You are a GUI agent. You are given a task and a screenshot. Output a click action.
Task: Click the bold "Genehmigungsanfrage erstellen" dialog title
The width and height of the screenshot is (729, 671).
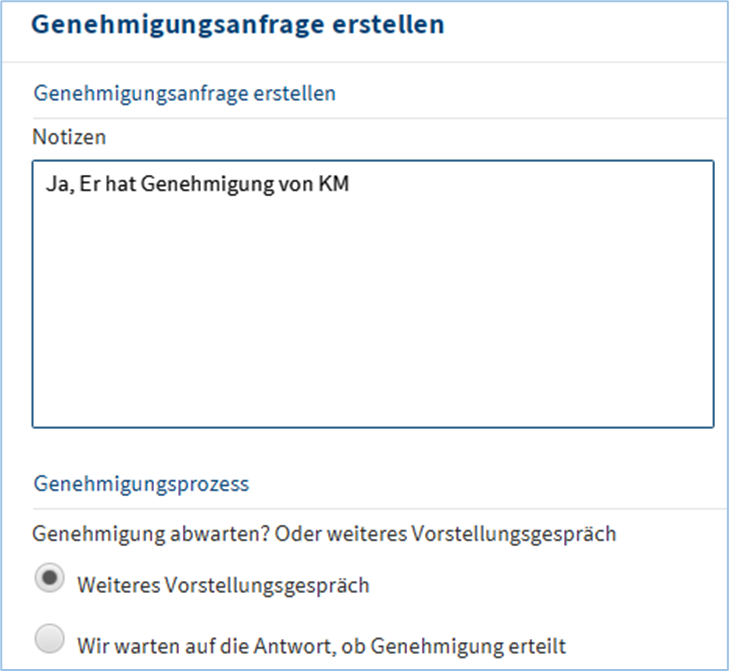[x=238, y=25]
